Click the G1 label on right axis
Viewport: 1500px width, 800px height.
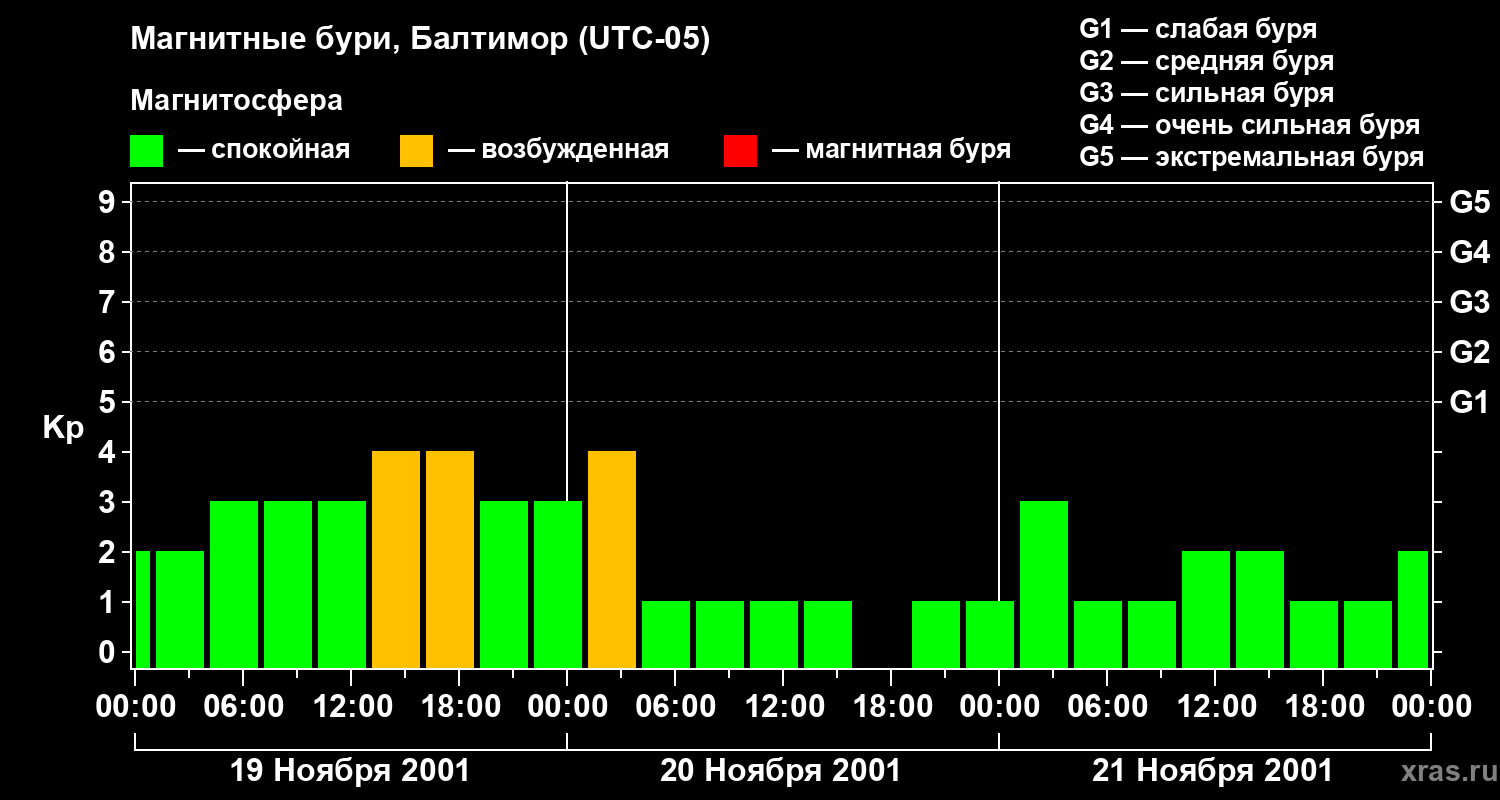(x=1469, y=402)
